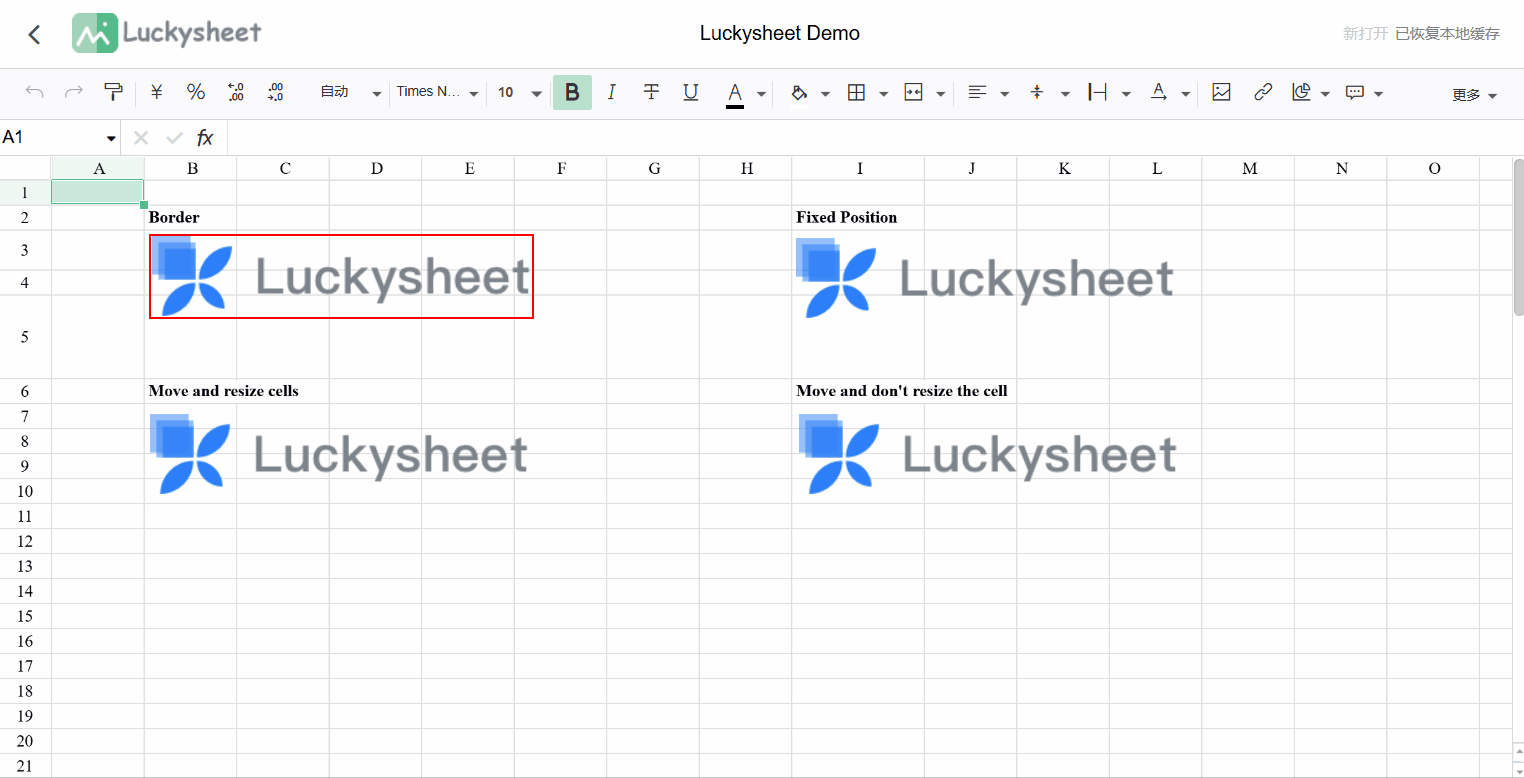Increase the decimal places

point(276,92)
